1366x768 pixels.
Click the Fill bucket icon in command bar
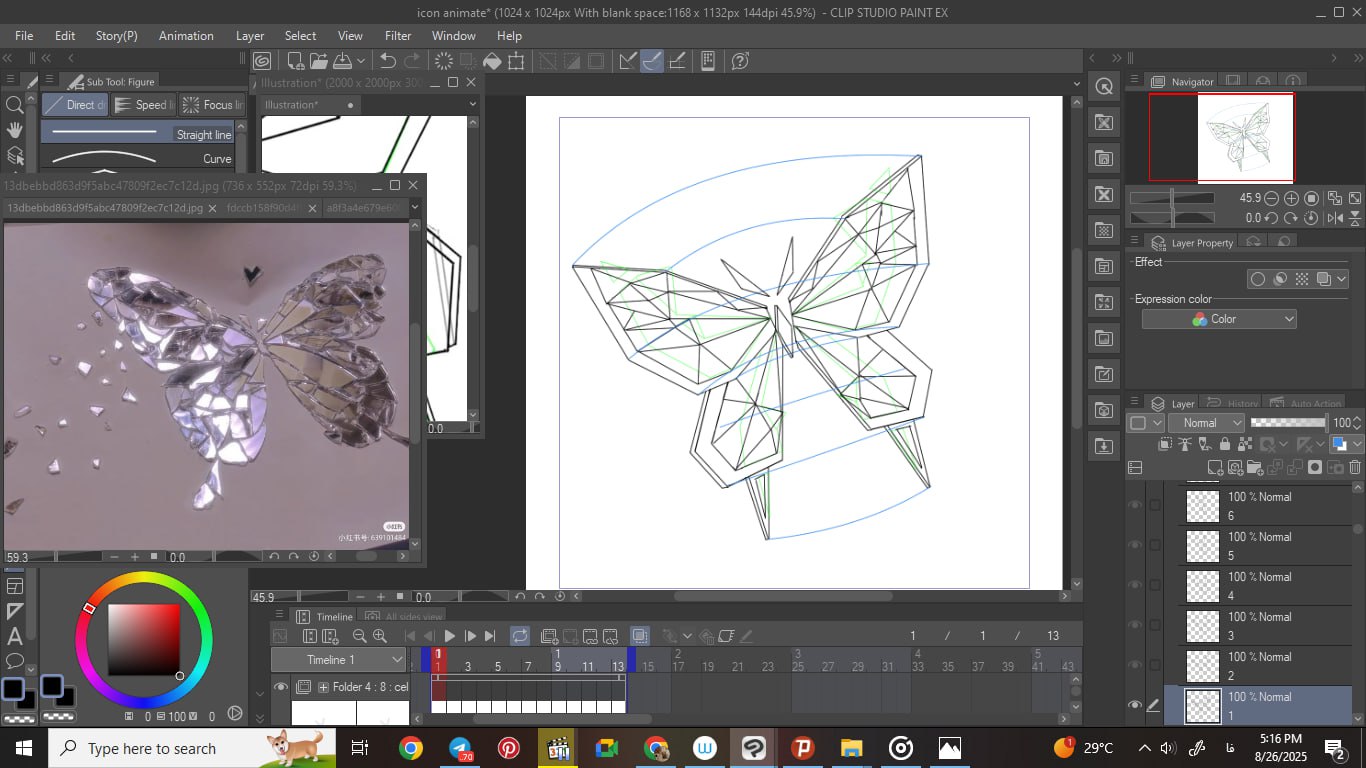(x=492, y=61)
